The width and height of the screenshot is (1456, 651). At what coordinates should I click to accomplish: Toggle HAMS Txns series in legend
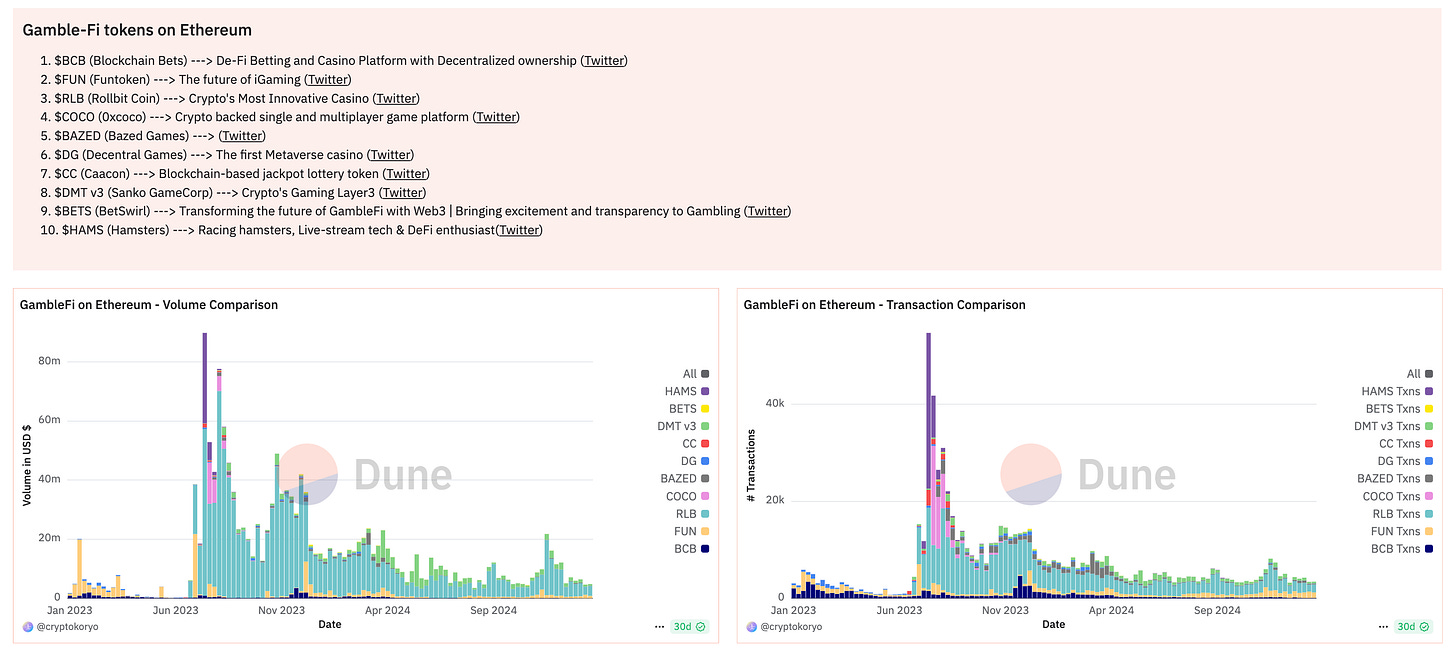pyautogui.click(x=1399, y=391)
